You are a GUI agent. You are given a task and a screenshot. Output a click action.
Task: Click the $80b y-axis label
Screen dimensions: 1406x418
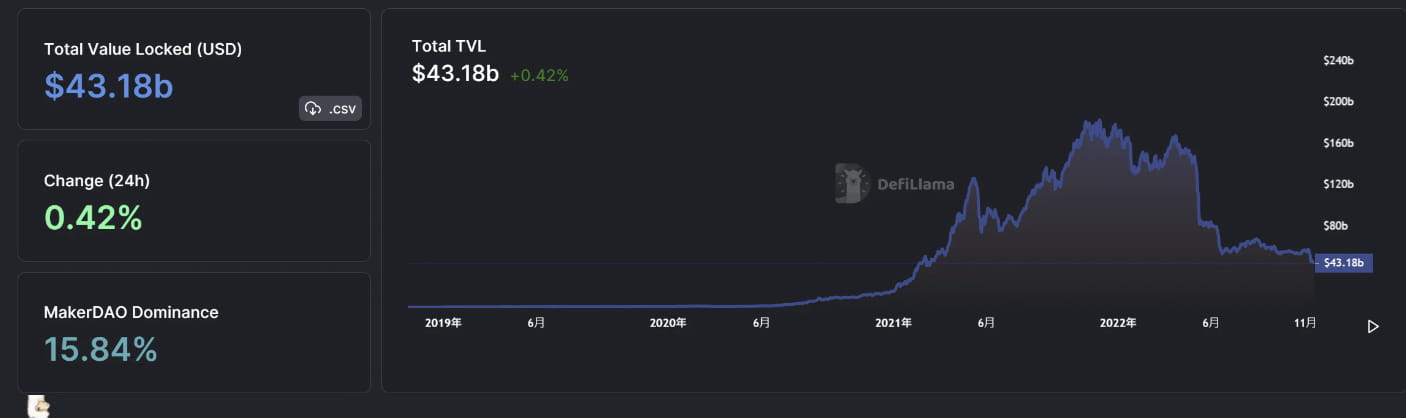coord(1335,225)
